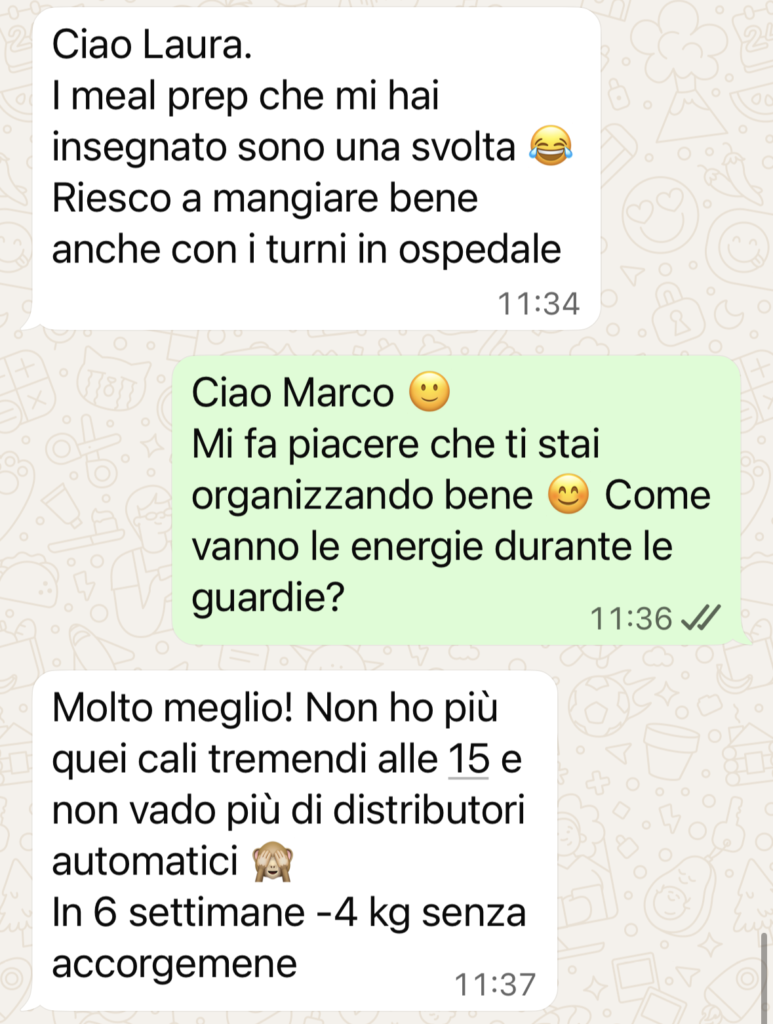This screenshot has height=1024, width=773.
Task: Tap the see-no-evil monkey emoji
Action: 273,861
